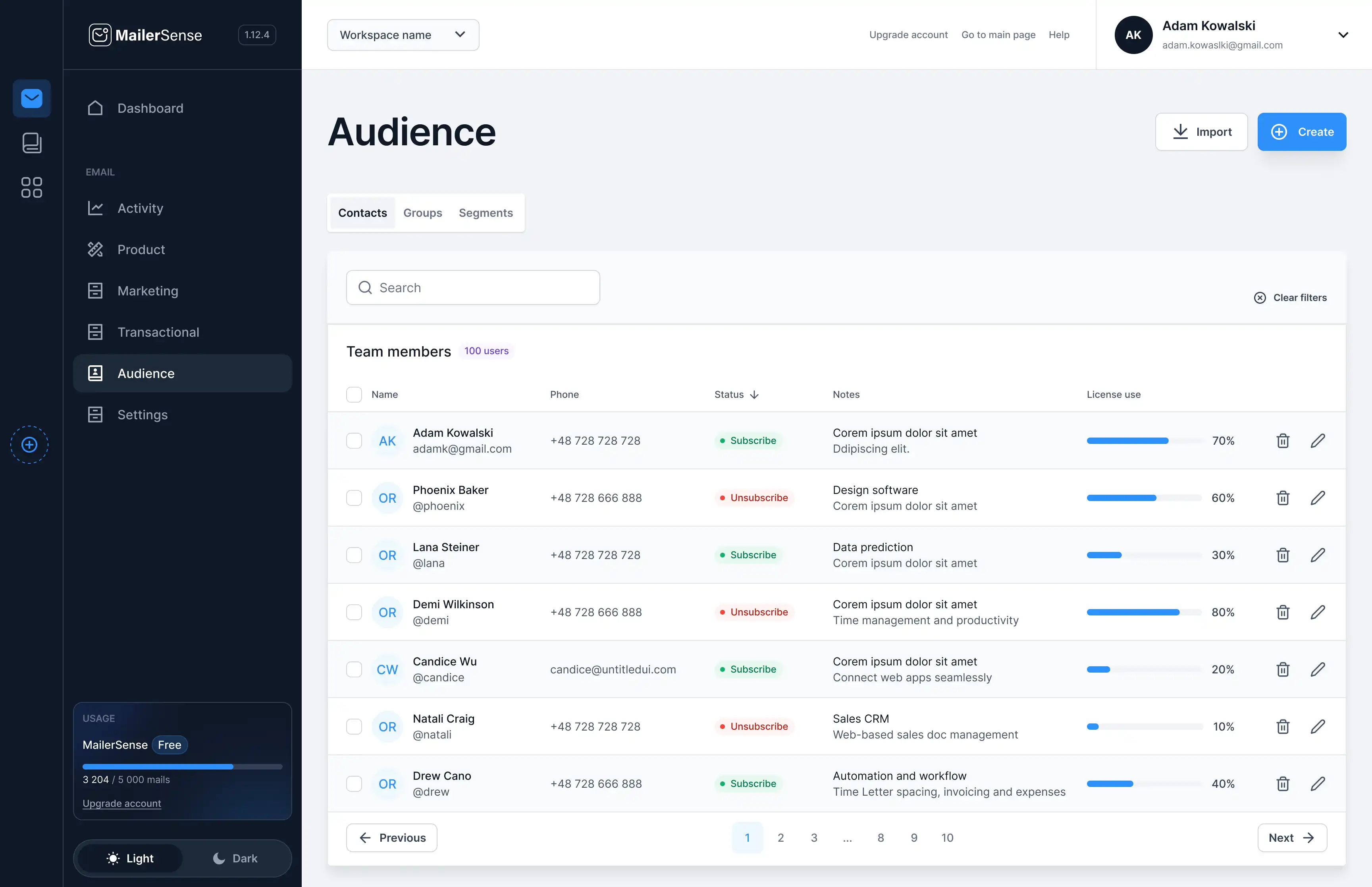Image resolution: width=1372 pixels, height=887 pixels.
Task: Toggle the select all contacts checkbox
Action: 354,394
